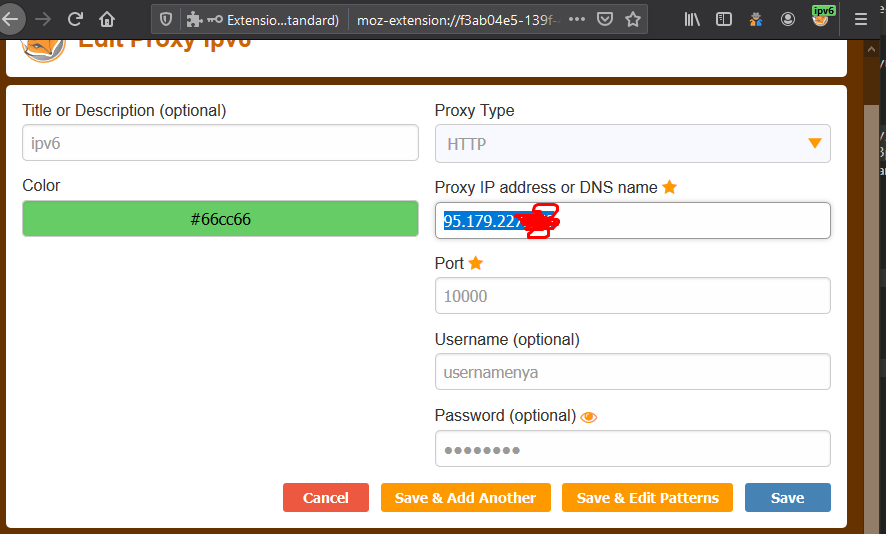The height and width of the screenshot is (534, 886).
Task: Save the page to Pocket
Action: [605, 19]
